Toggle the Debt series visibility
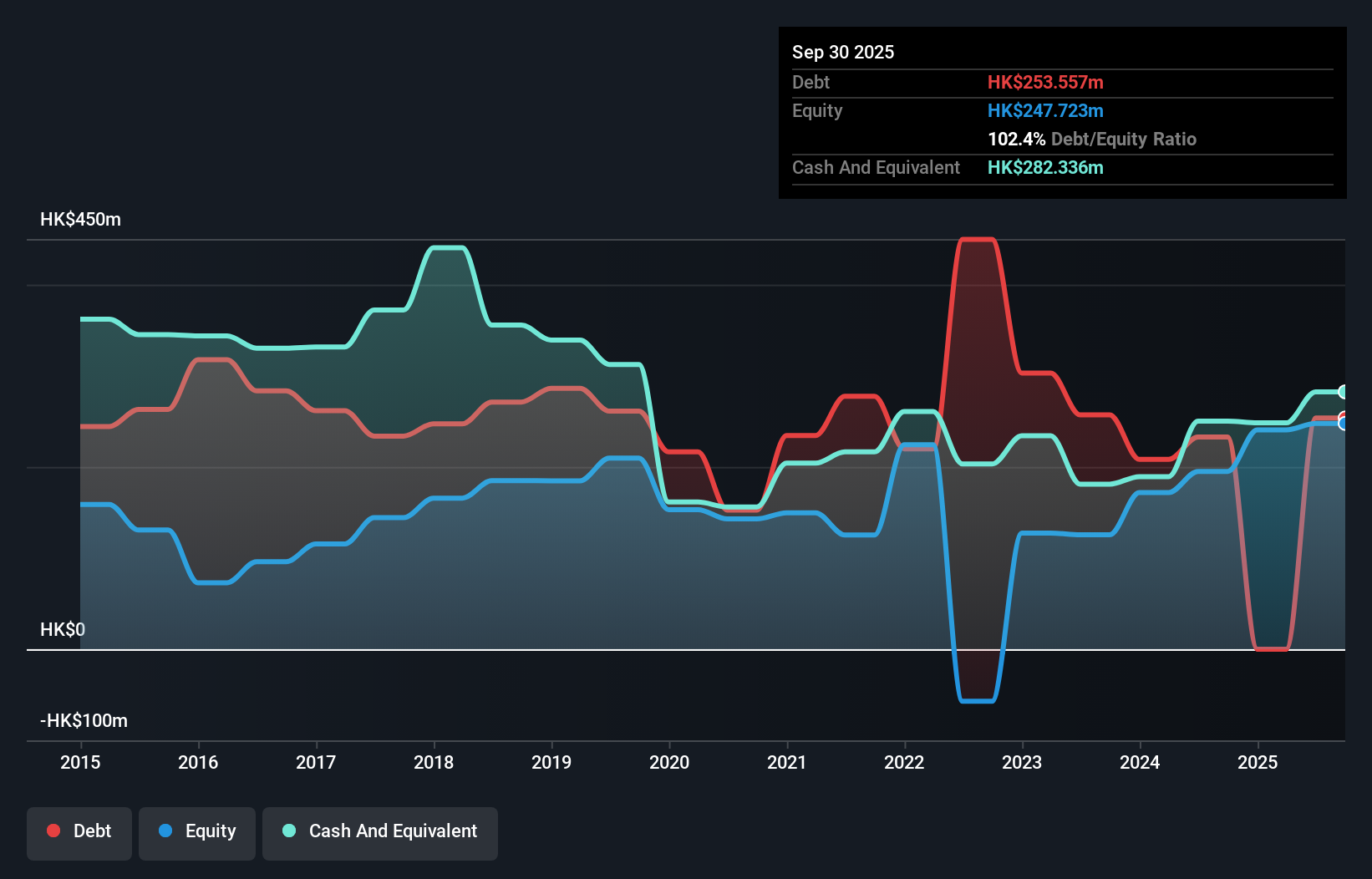 pos(79,831)
